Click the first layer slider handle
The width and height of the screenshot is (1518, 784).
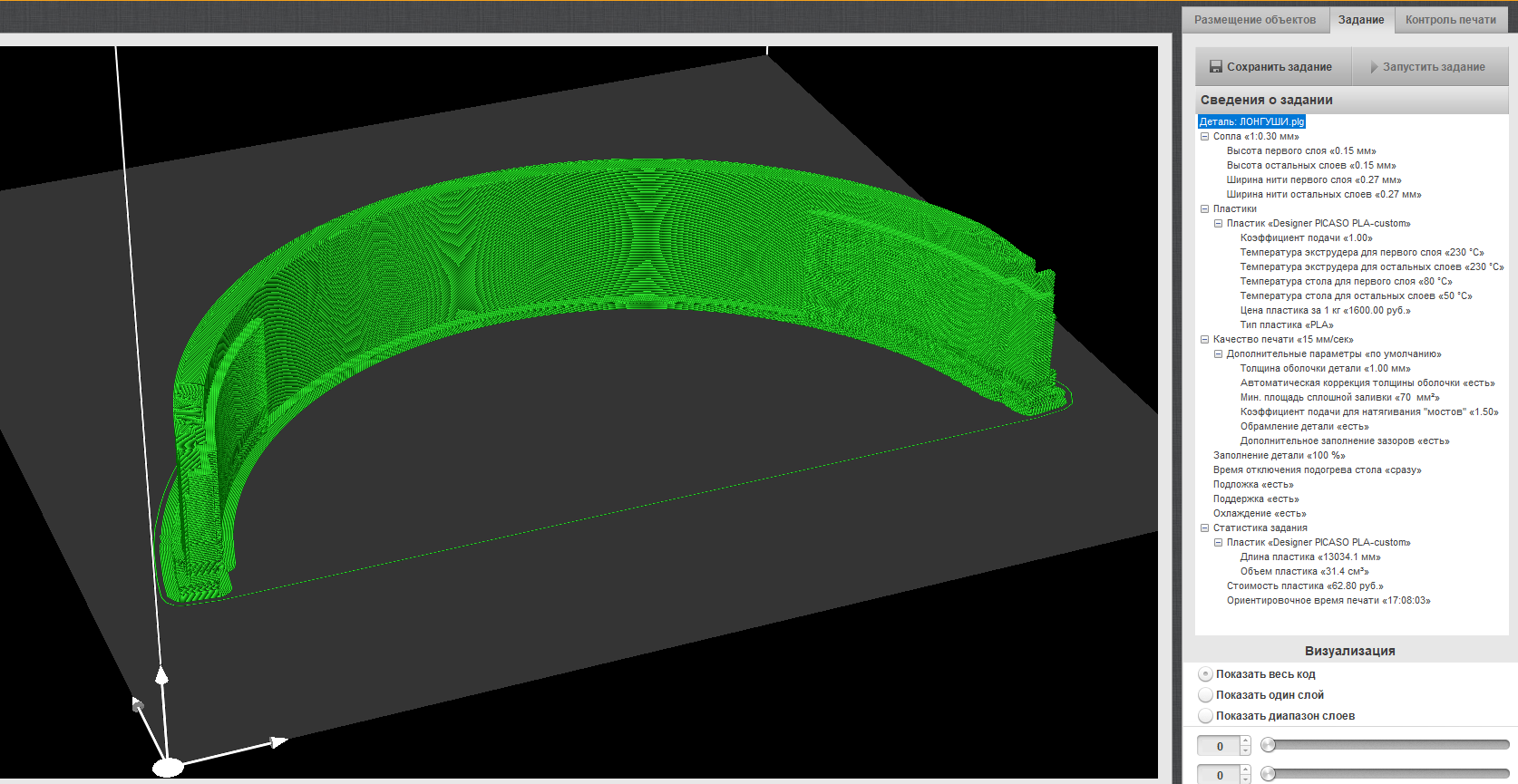tap(1269, 745)
